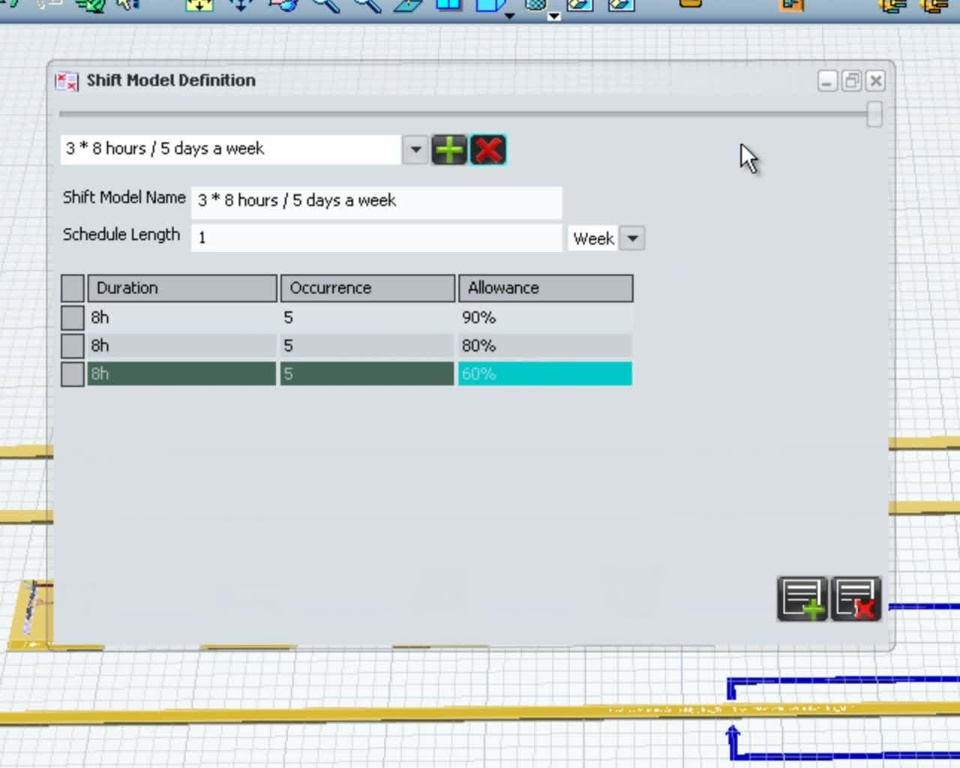Expand the Week unit dropdown arrow
This screenshot has height=768, width=960.
click(x=632, y=238)
